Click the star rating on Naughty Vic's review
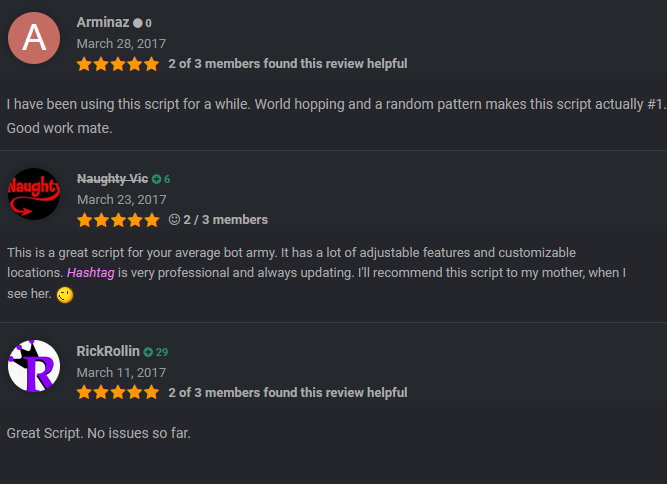Screen dimensions: 667x484 (x=118, y=220)
